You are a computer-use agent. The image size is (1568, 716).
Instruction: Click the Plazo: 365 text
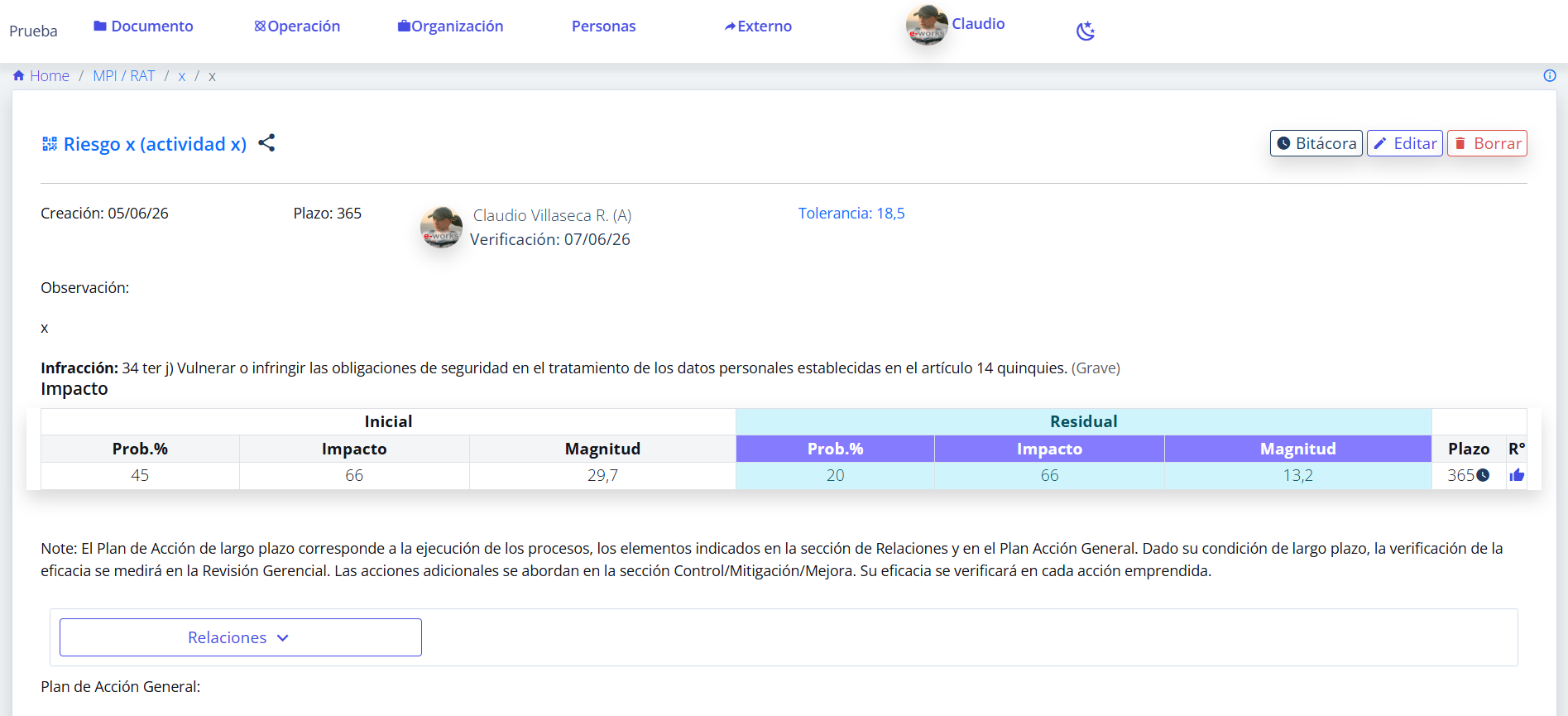tap(327, 214)
